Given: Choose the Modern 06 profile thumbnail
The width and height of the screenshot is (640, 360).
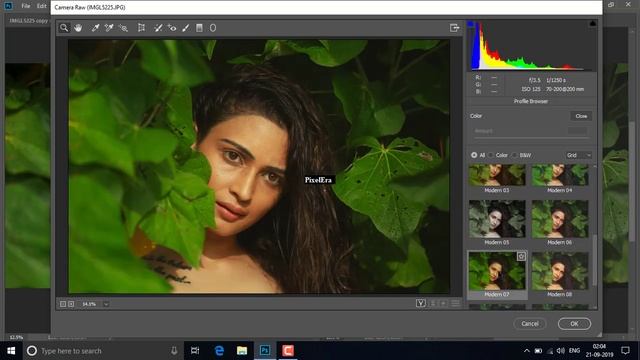Looking at the screenshot, I should click(x=560, y=219).
